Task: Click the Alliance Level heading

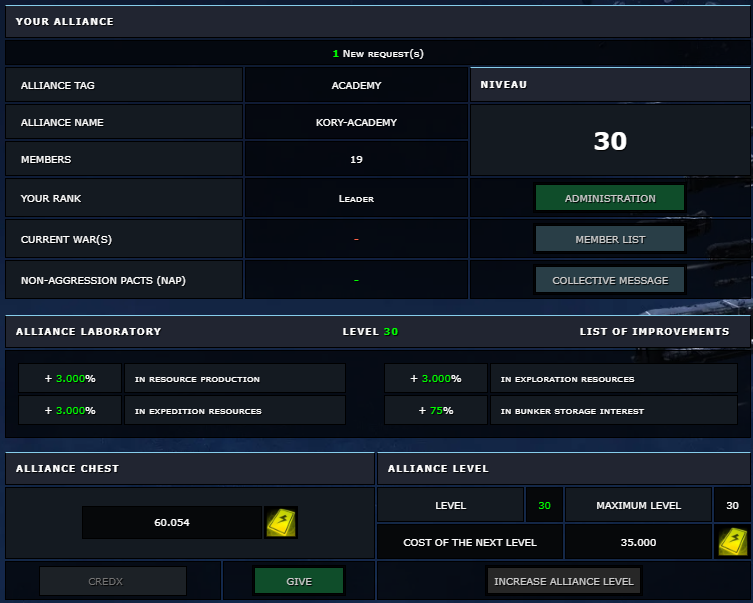Action: click(x=438, y=469)
